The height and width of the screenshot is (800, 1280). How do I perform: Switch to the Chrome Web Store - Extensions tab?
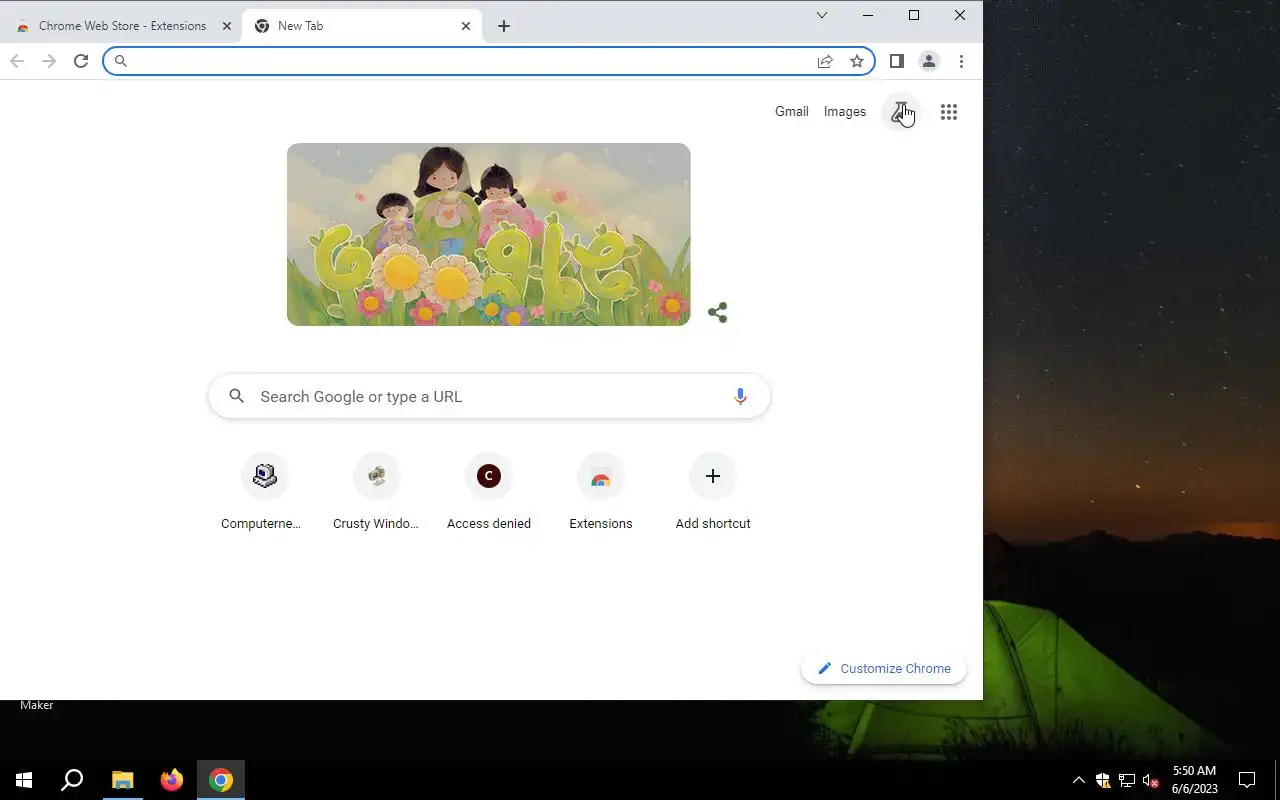pyautogui.click(x=122, y=26)
